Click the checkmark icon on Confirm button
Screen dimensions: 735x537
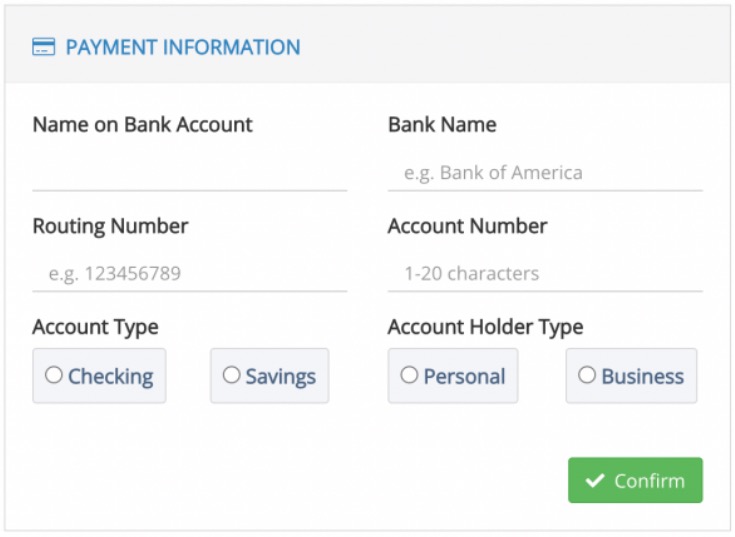594,480
